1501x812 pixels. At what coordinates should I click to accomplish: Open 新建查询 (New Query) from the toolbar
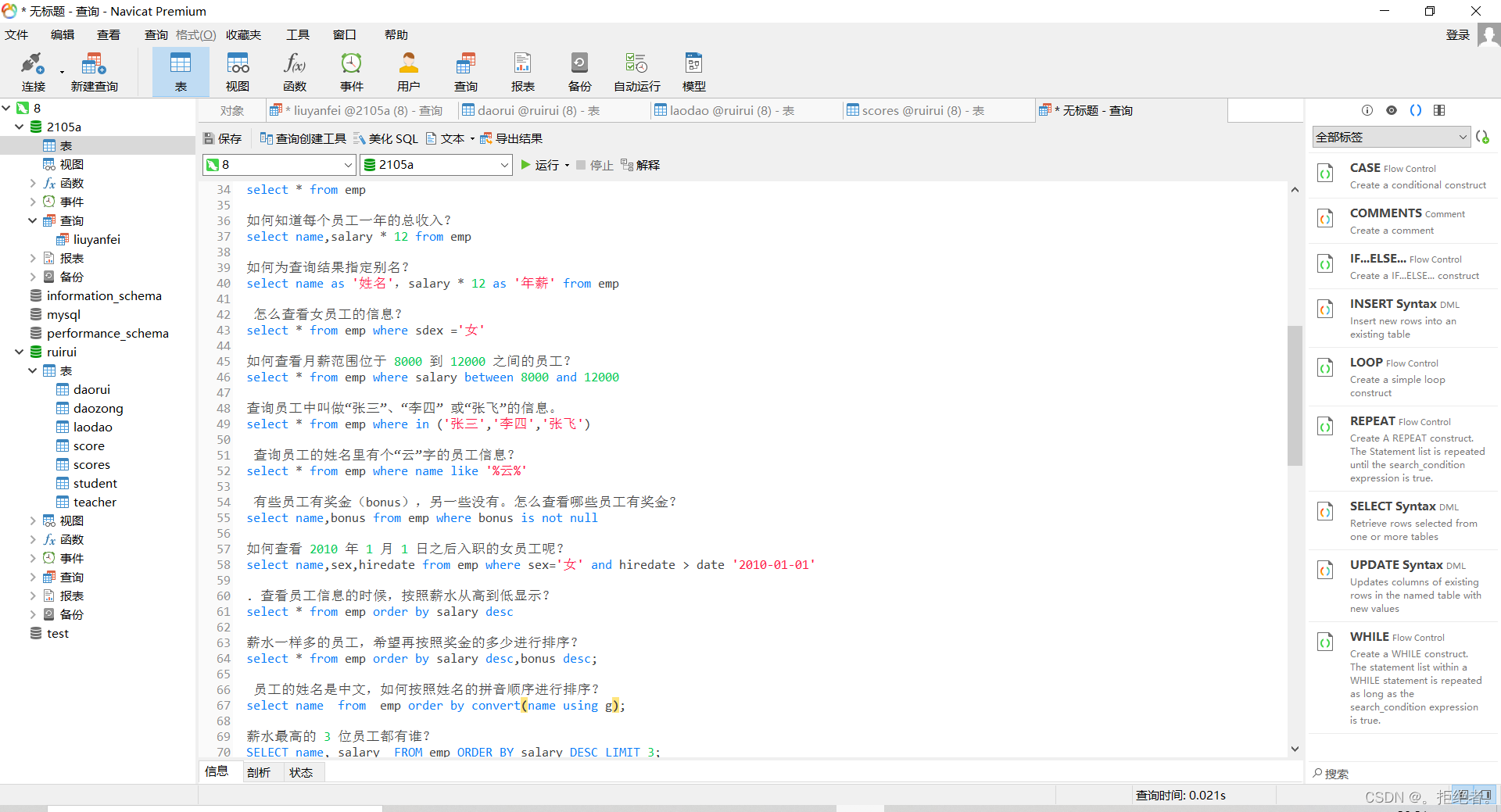click(x=94, y=72)
